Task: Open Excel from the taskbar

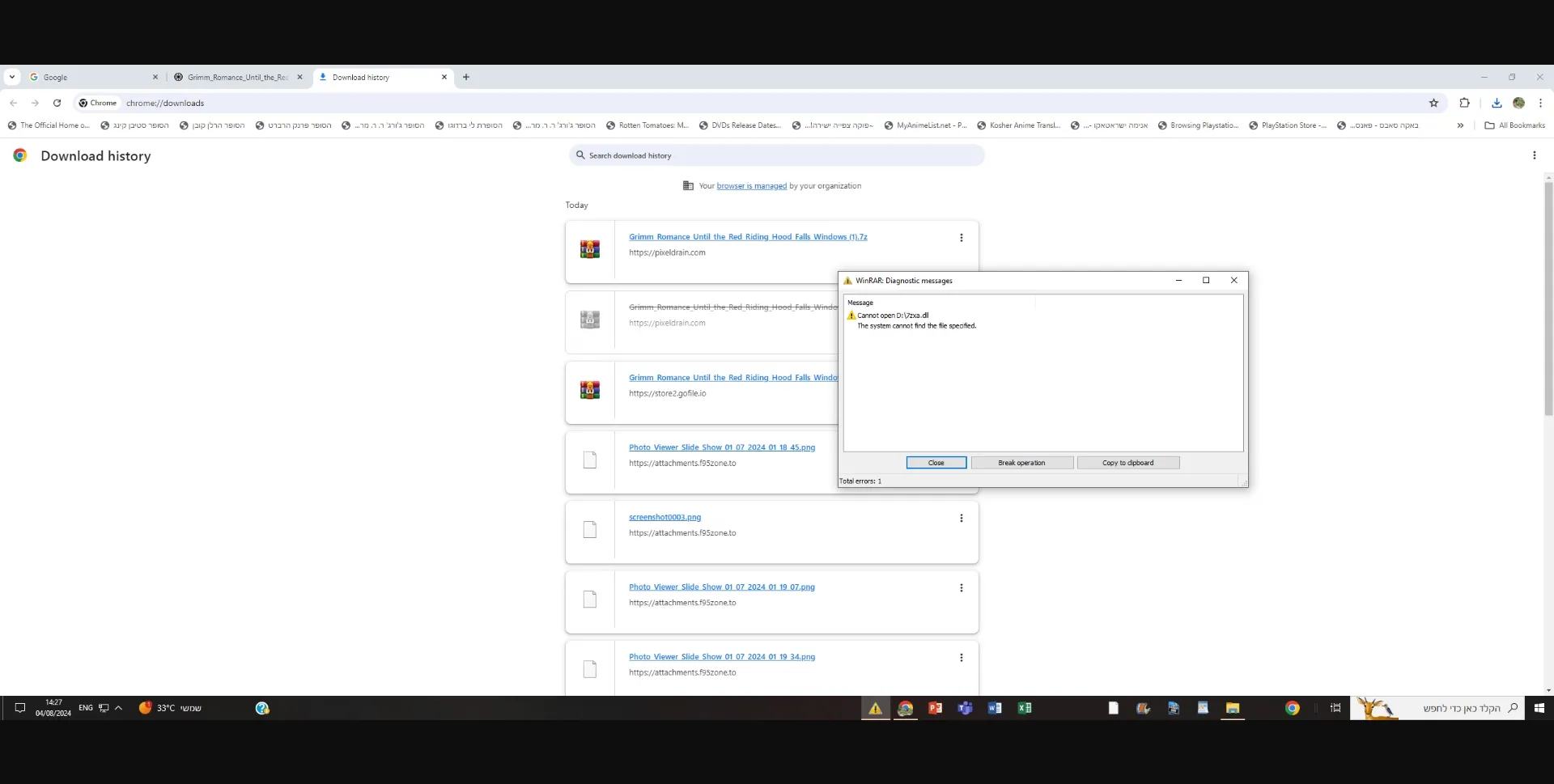Action: [x=1025, y=708]
